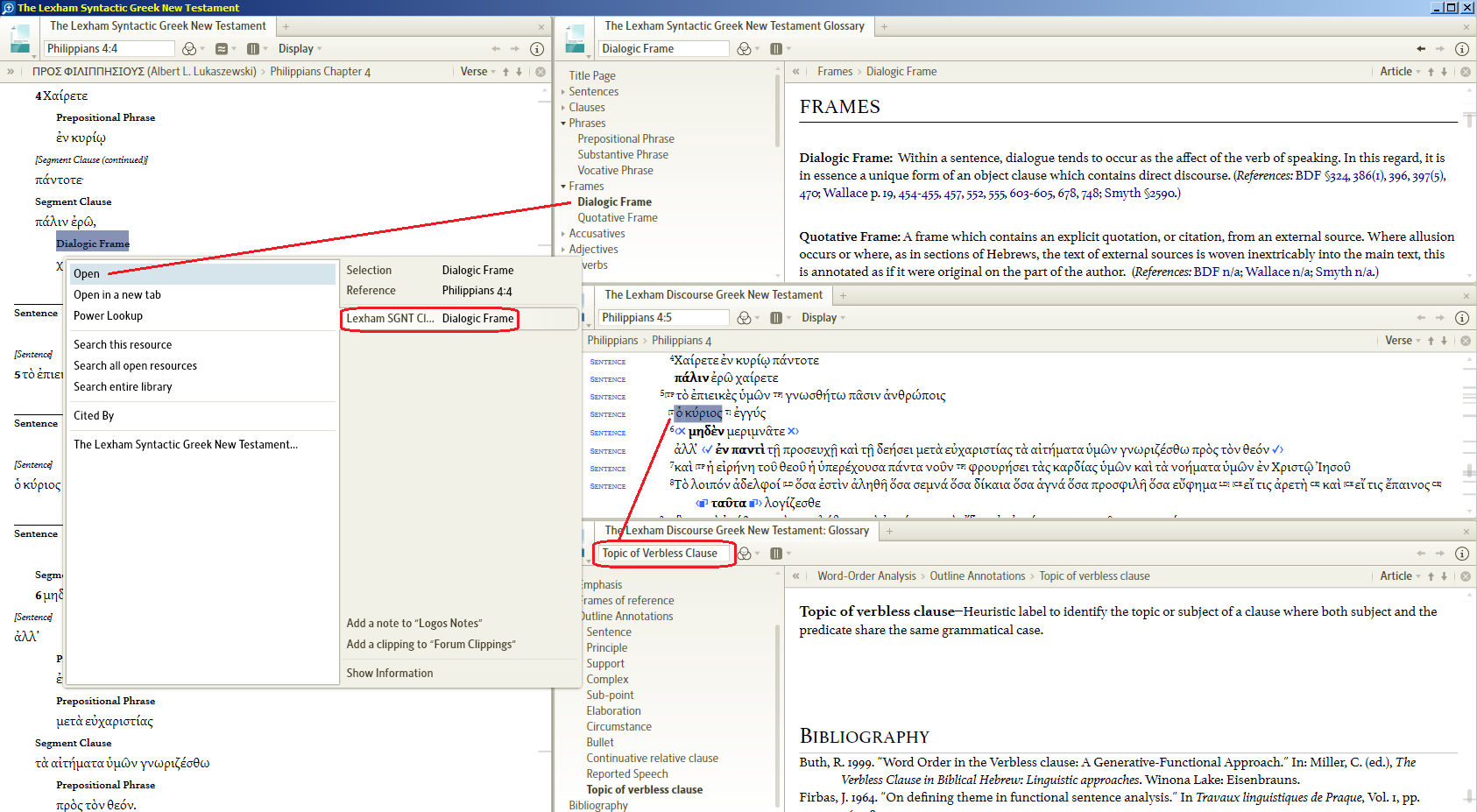This screenshot has height=812, width=1477.
Task: Expand the Accusatives tree node
Action: pyautogui.click(x=563, y=234)
